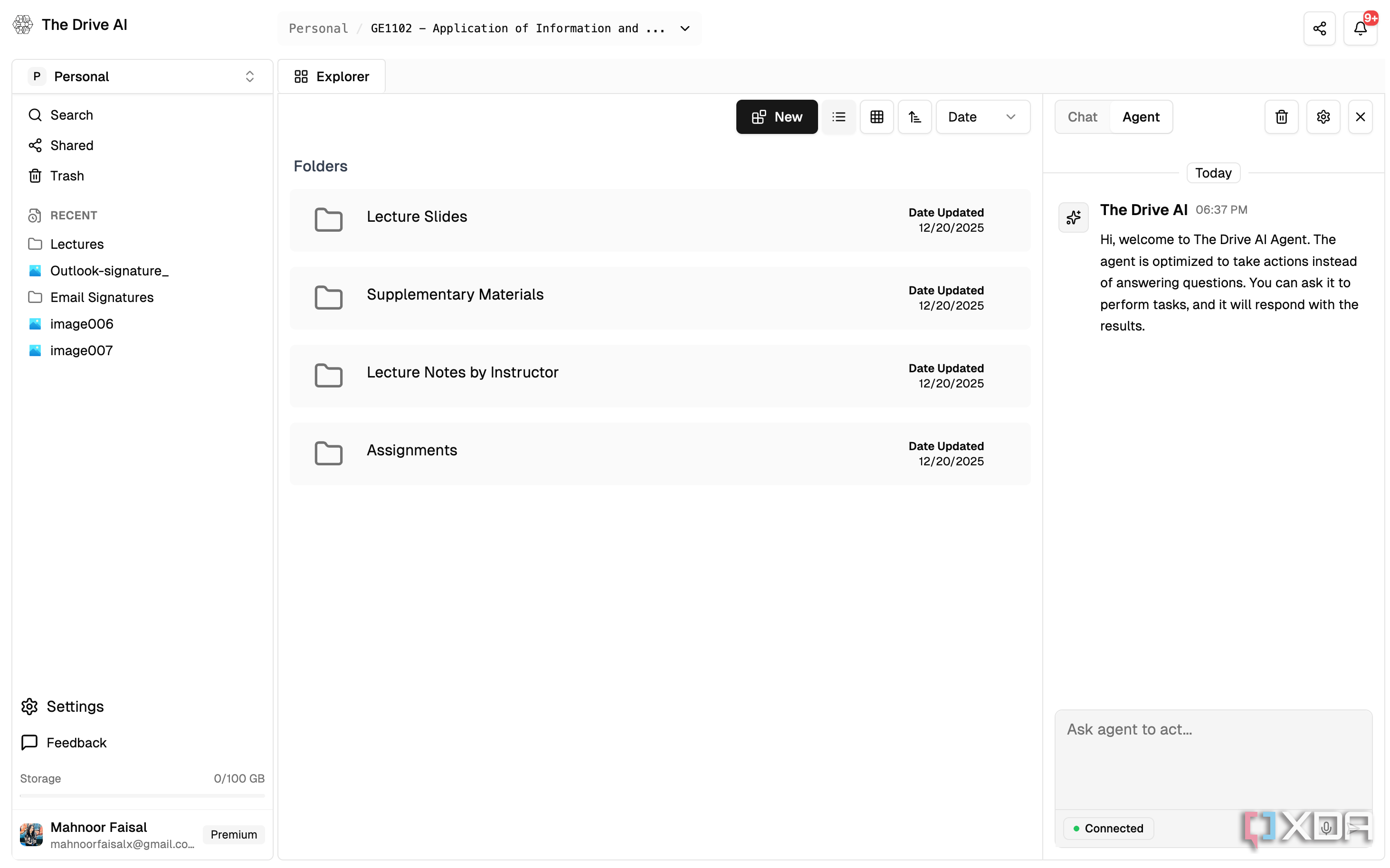Screen dimensions: 1390x868
Task: Activate the microphone voice input
Action: pos(1326,828)
